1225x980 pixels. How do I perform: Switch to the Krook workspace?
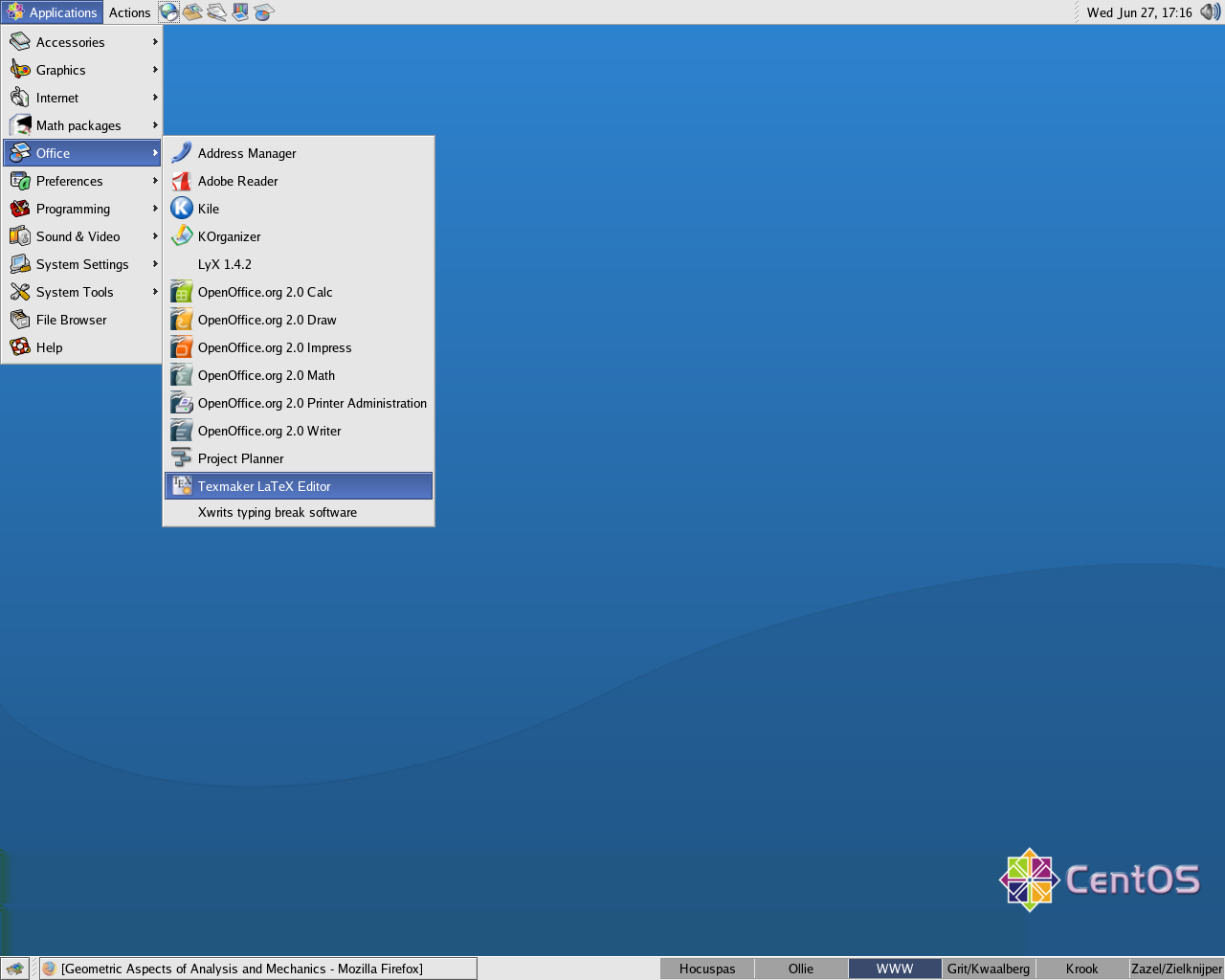[x=1082, y=969]
